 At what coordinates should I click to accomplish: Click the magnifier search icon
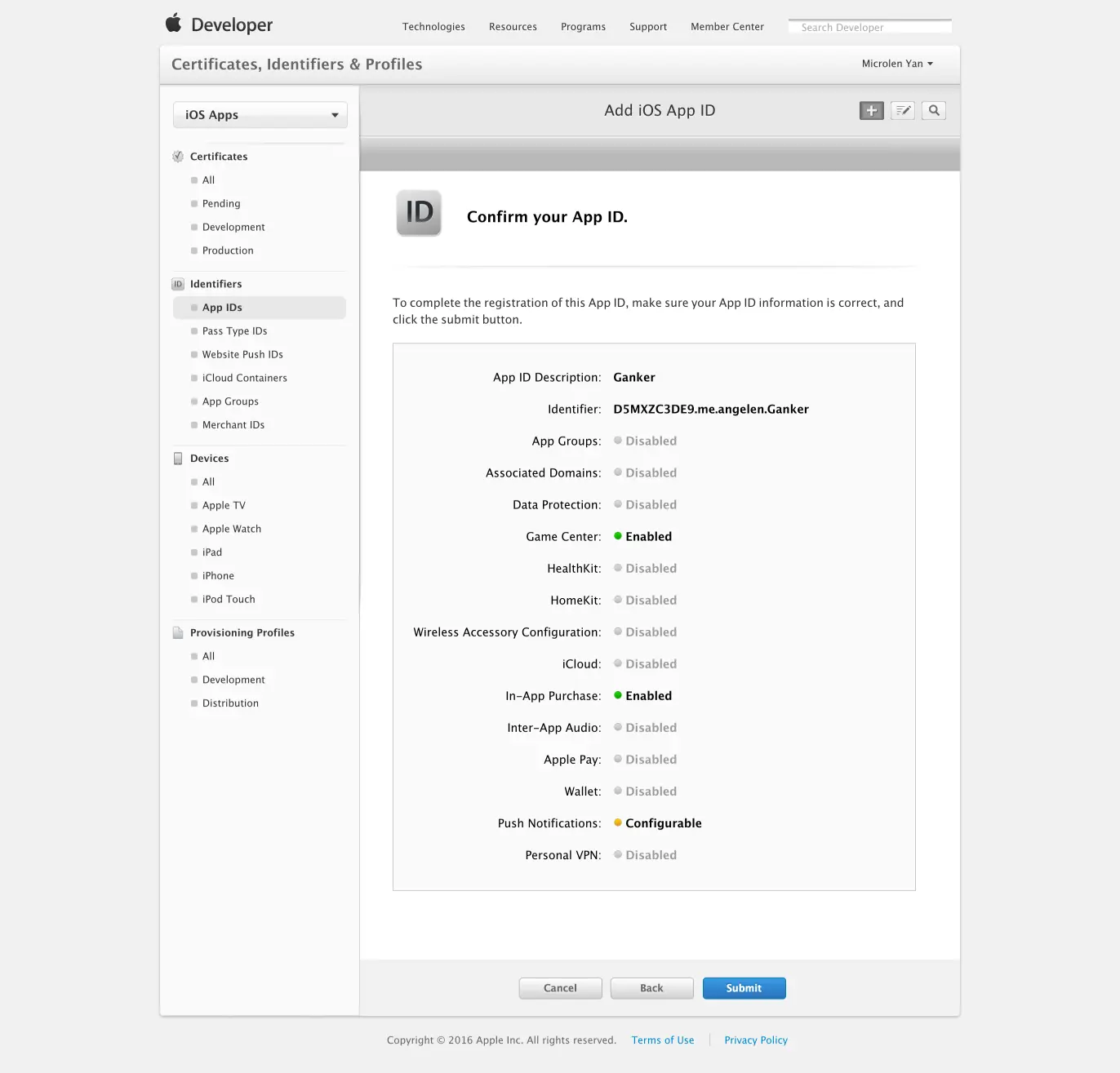(934, 110)
